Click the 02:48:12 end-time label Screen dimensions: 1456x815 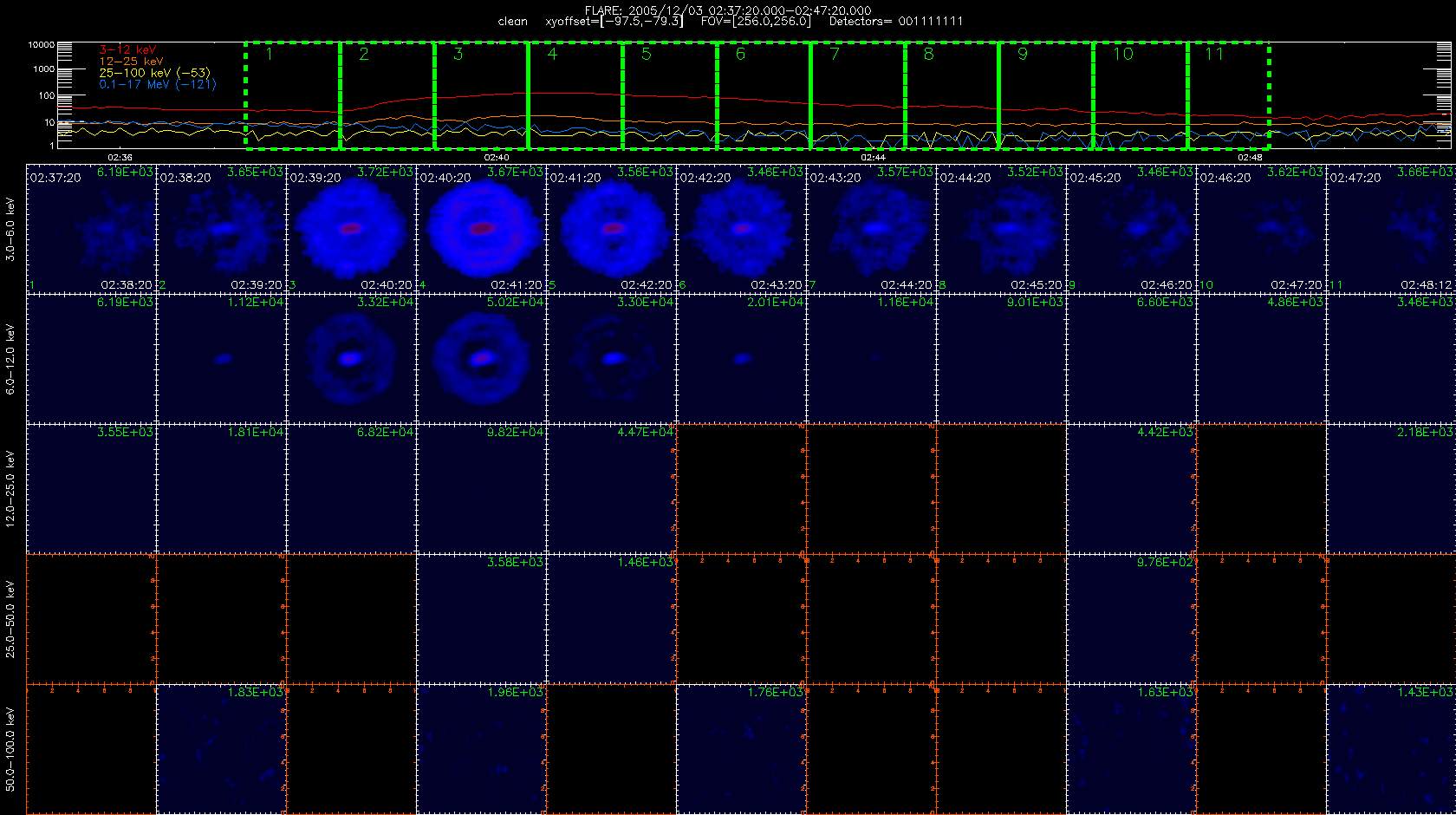[x=1427, y=285]
